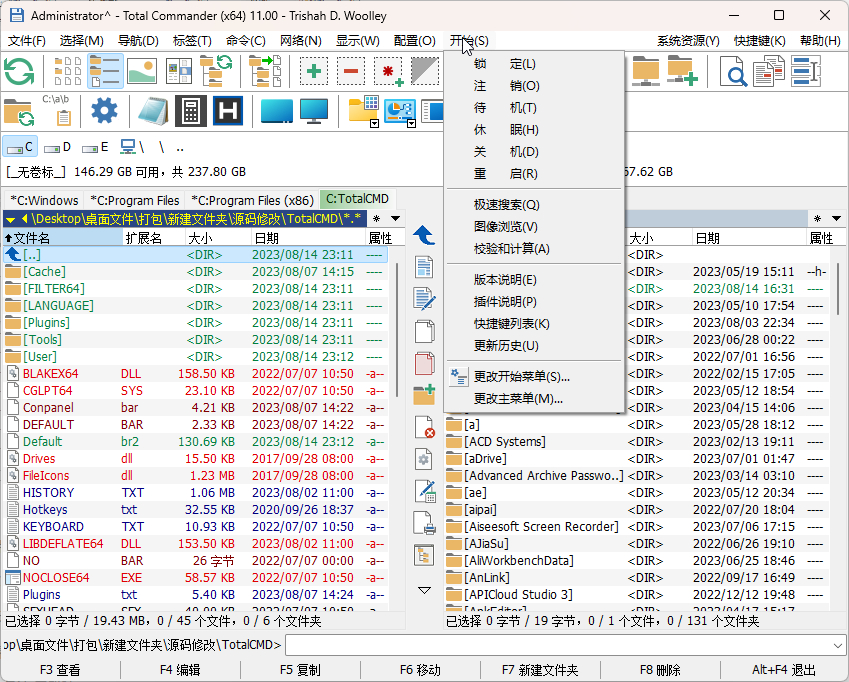Click new folder icon in middle button bar

[x=424, y=395]
